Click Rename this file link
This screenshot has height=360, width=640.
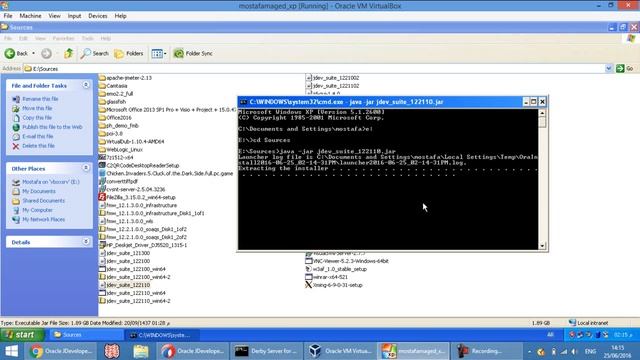(x=40, y=99)
